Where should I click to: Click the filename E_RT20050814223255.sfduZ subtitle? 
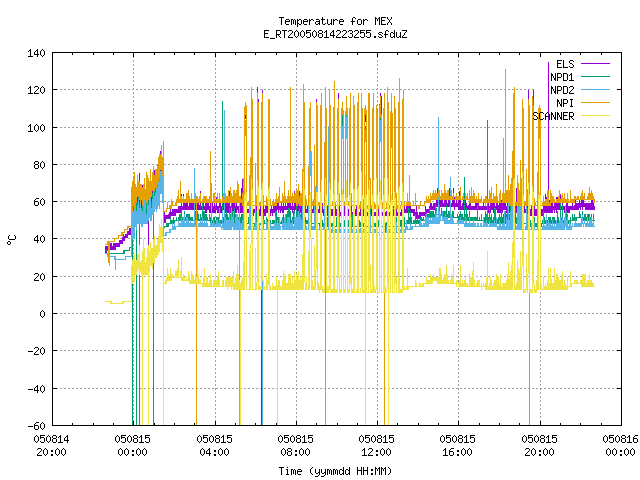tap(335, 34)
